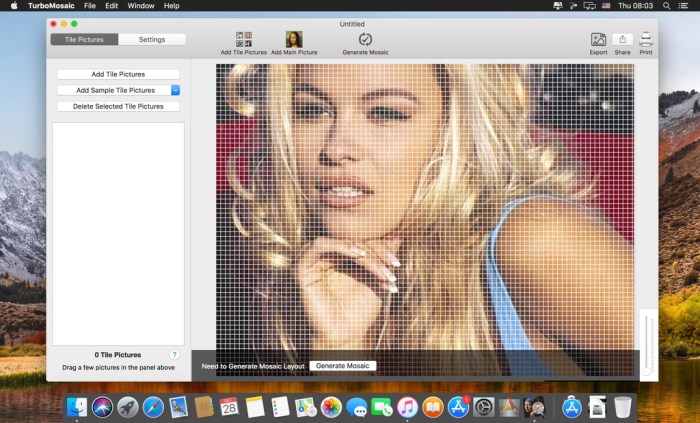Open Safari from the dock

point(153,407)
